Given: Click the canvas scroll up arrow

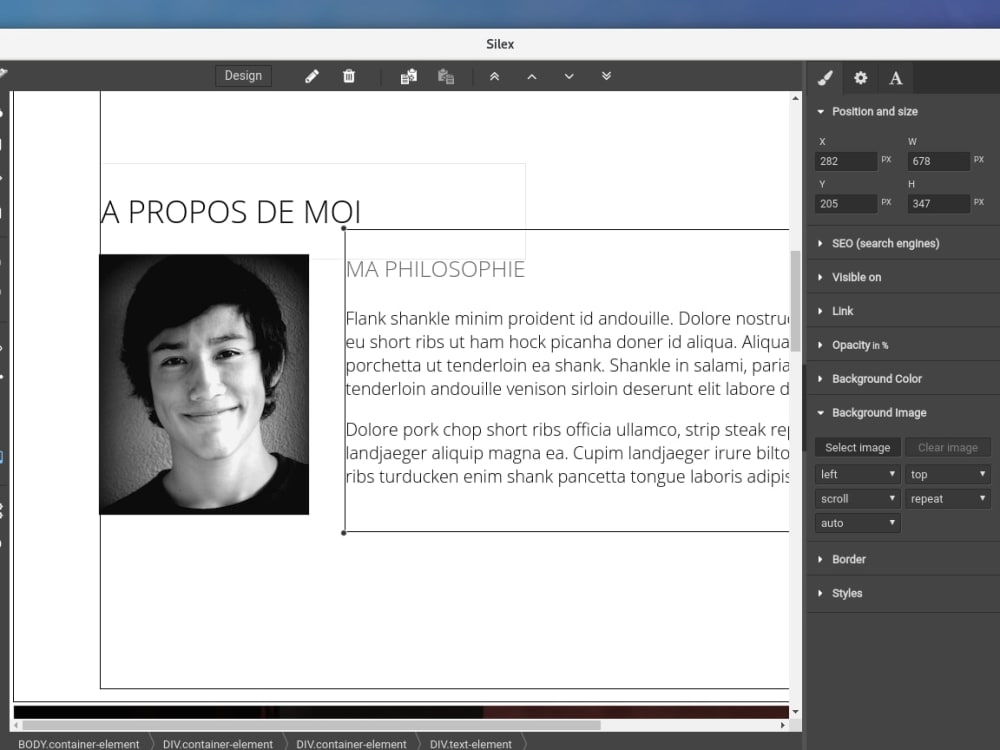Looking at the screenshot, I should point(795,98).
